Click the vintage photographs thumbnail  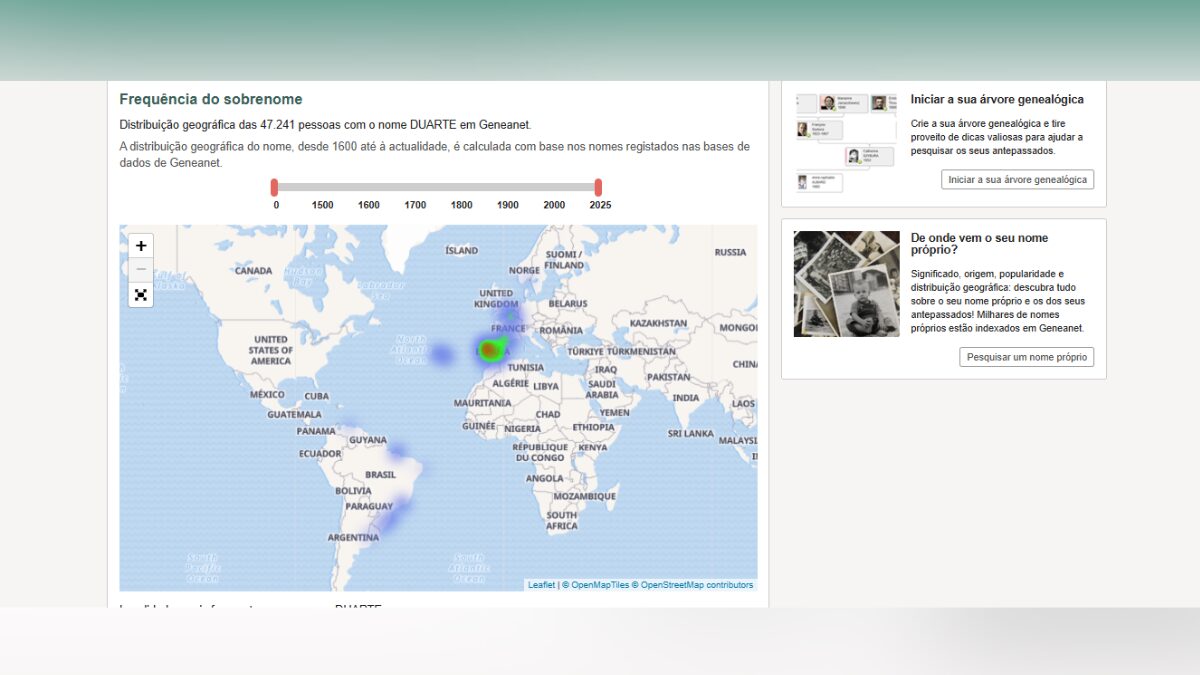pos(846,284)
